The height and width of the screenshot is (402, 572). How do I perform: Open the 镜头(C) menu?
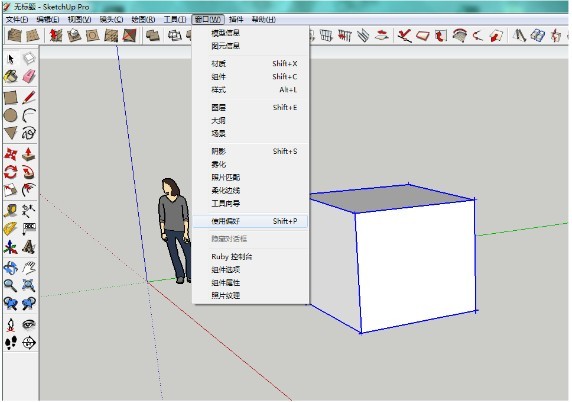click(111, 19)
